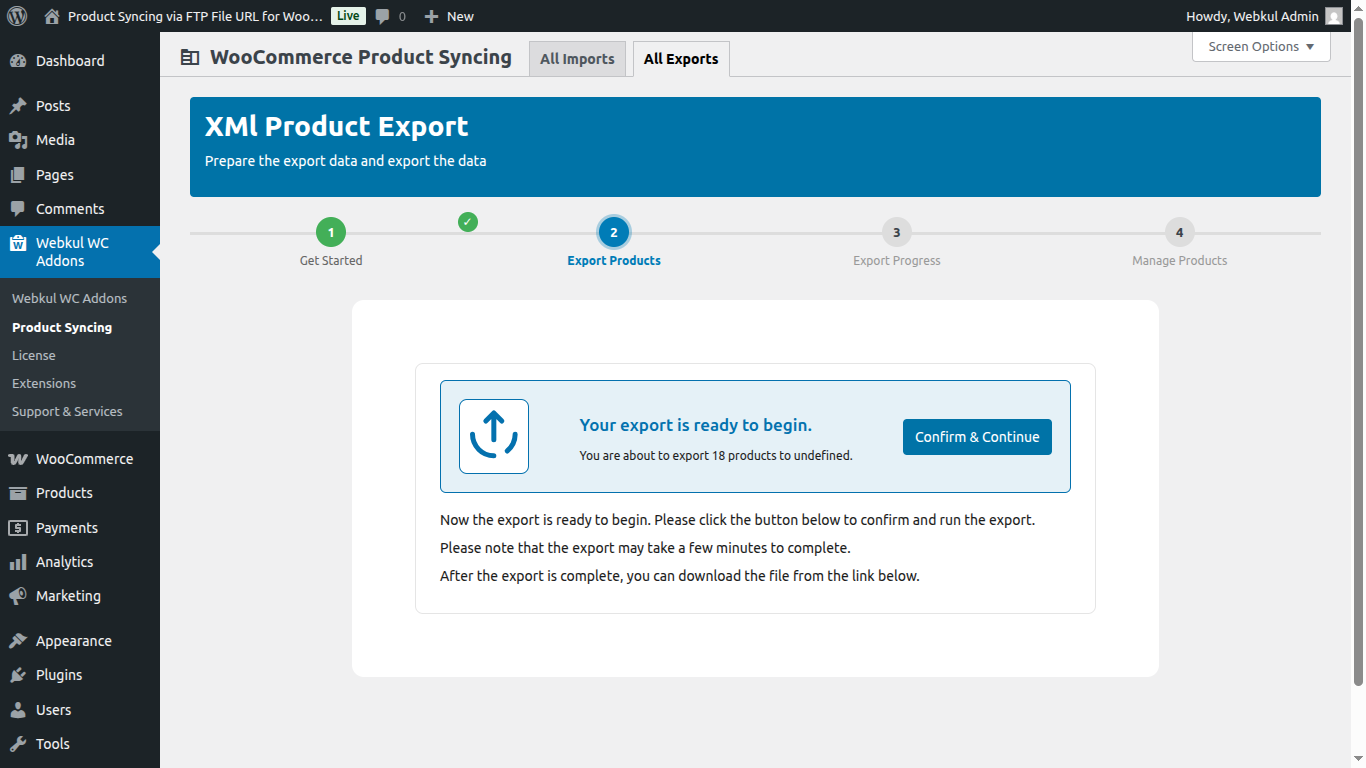Viewport: 1366px width, 768px height.
Task: Open the Screen Options dropdown
Action: pyautogui.click(x=1260, y=46)
